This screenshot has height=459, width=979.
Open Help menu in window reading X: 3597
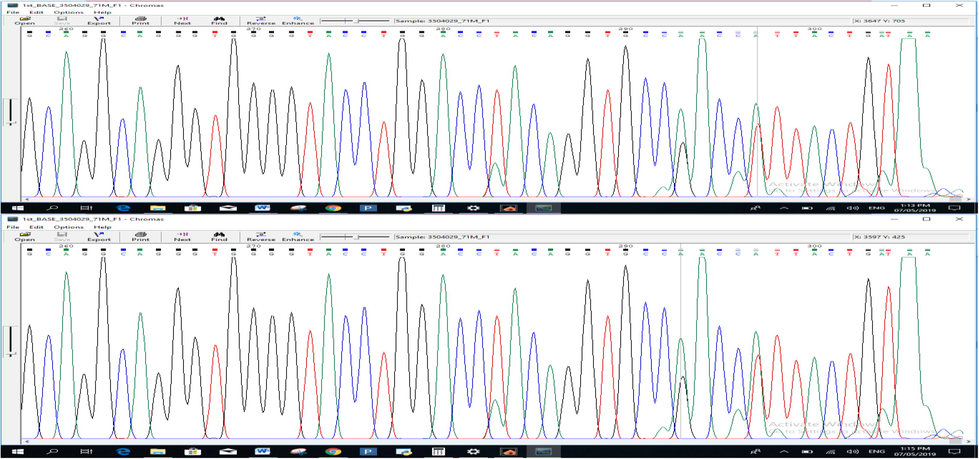point(102,227)
